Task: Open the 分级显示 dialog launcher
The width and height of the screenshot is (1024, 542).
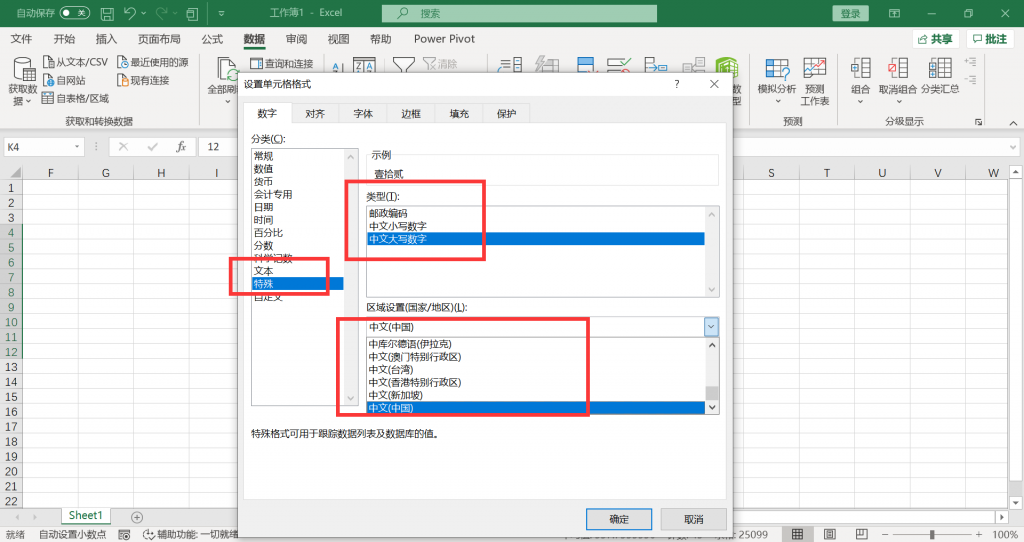Action: [978, 122]
